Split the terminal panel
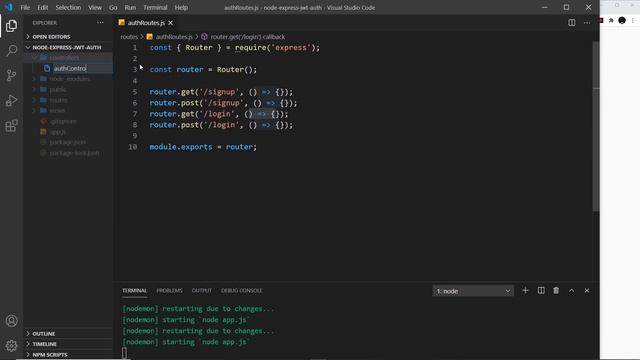The width and height of the screenshot is (640, 360). click(x=541, y=291)
